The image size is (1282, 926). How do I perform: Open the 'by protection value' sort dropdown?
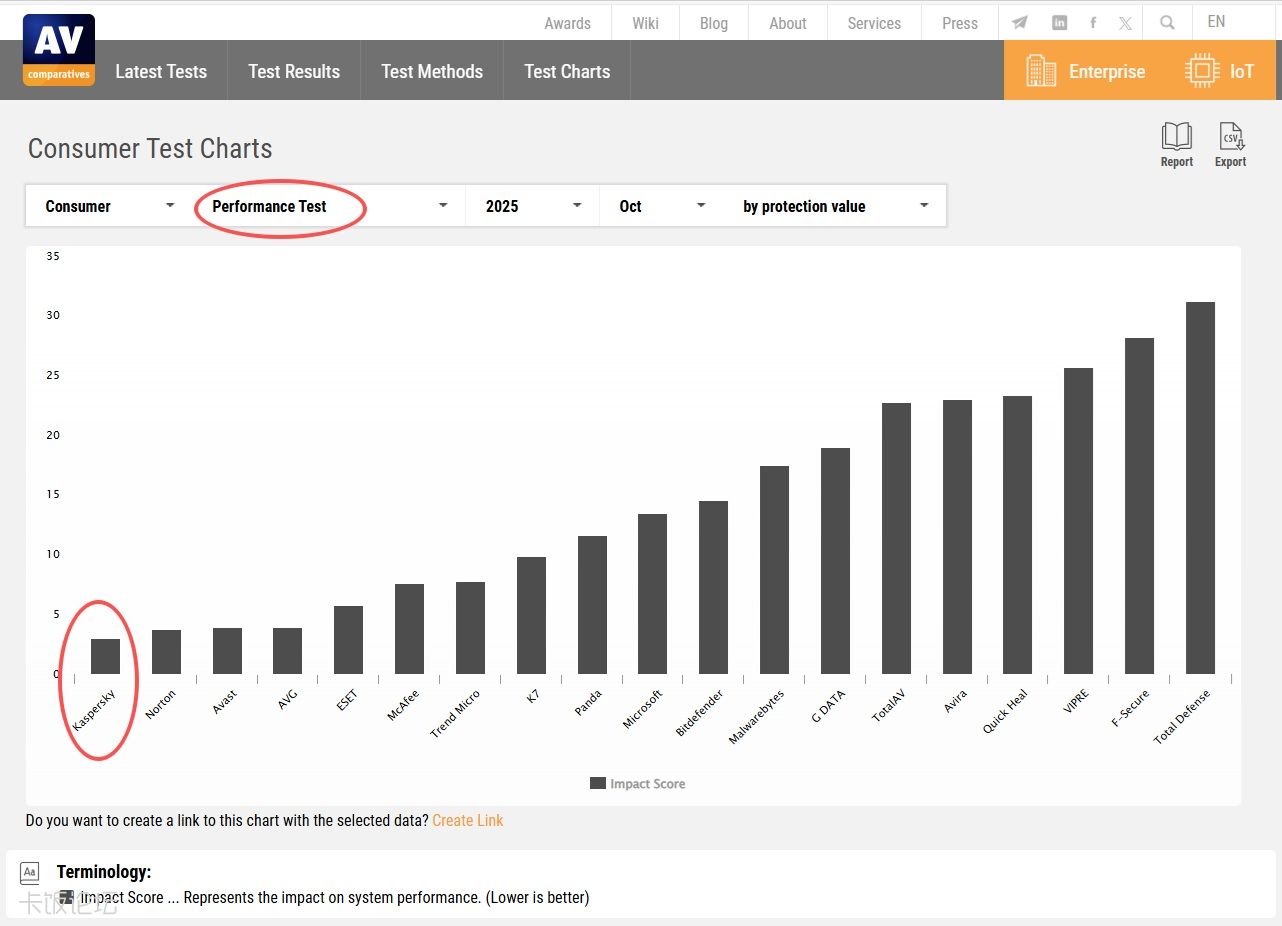pos(835,206)
